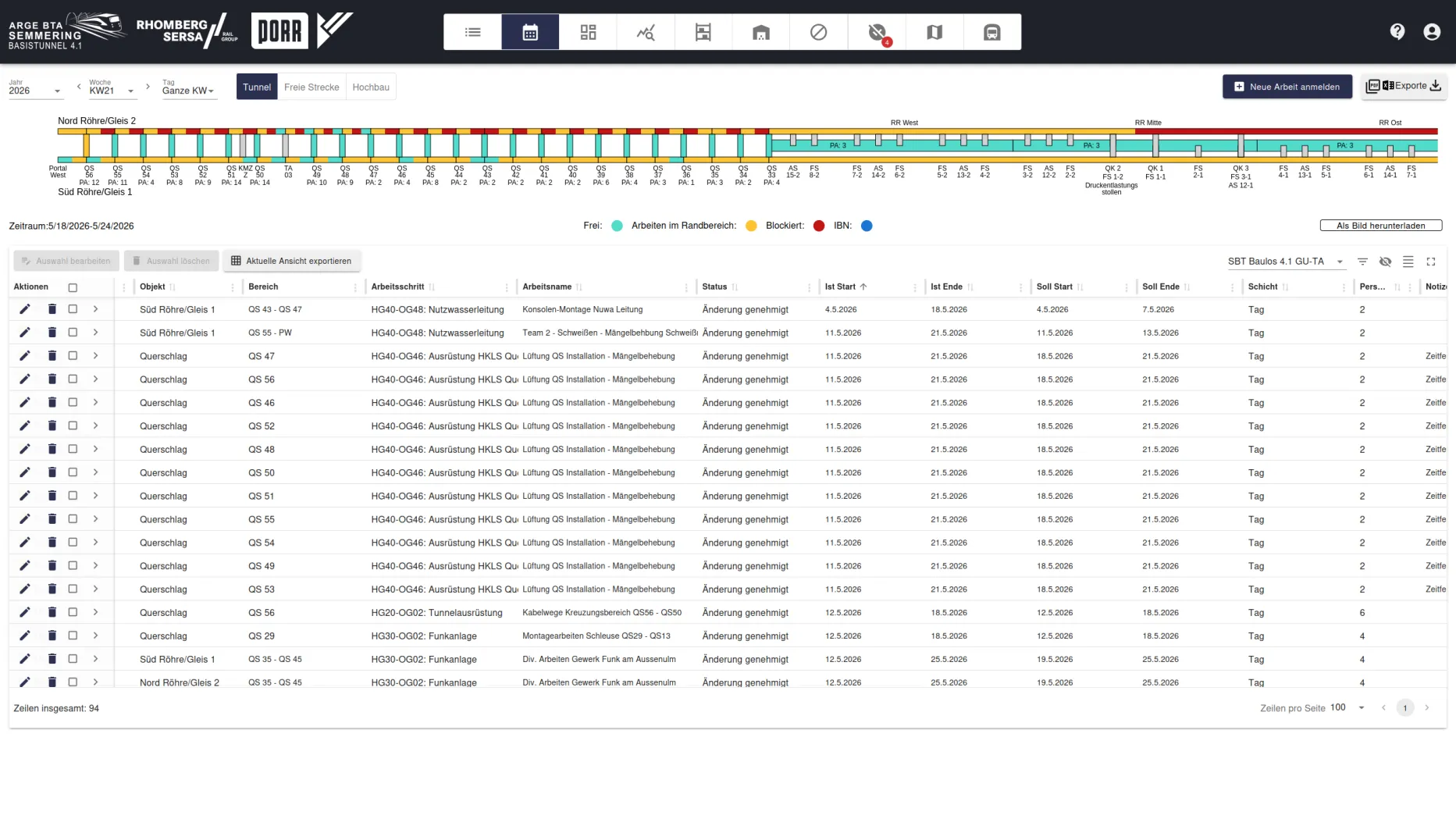Open the chart analysis icon in navigation
Viewport: 1456px width, 819px height.
[646, 32]
